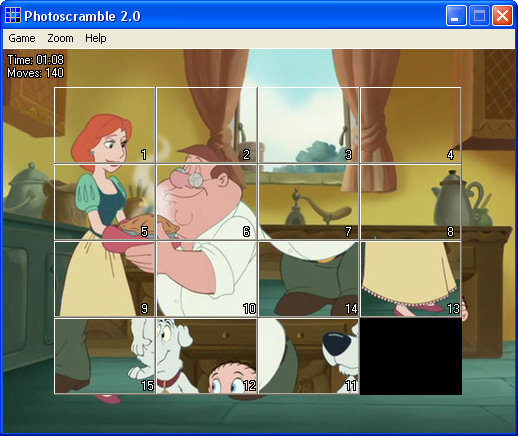Click the Moves: 140 counter
Viewport: 518px width, 436px height.
point(35,73)
